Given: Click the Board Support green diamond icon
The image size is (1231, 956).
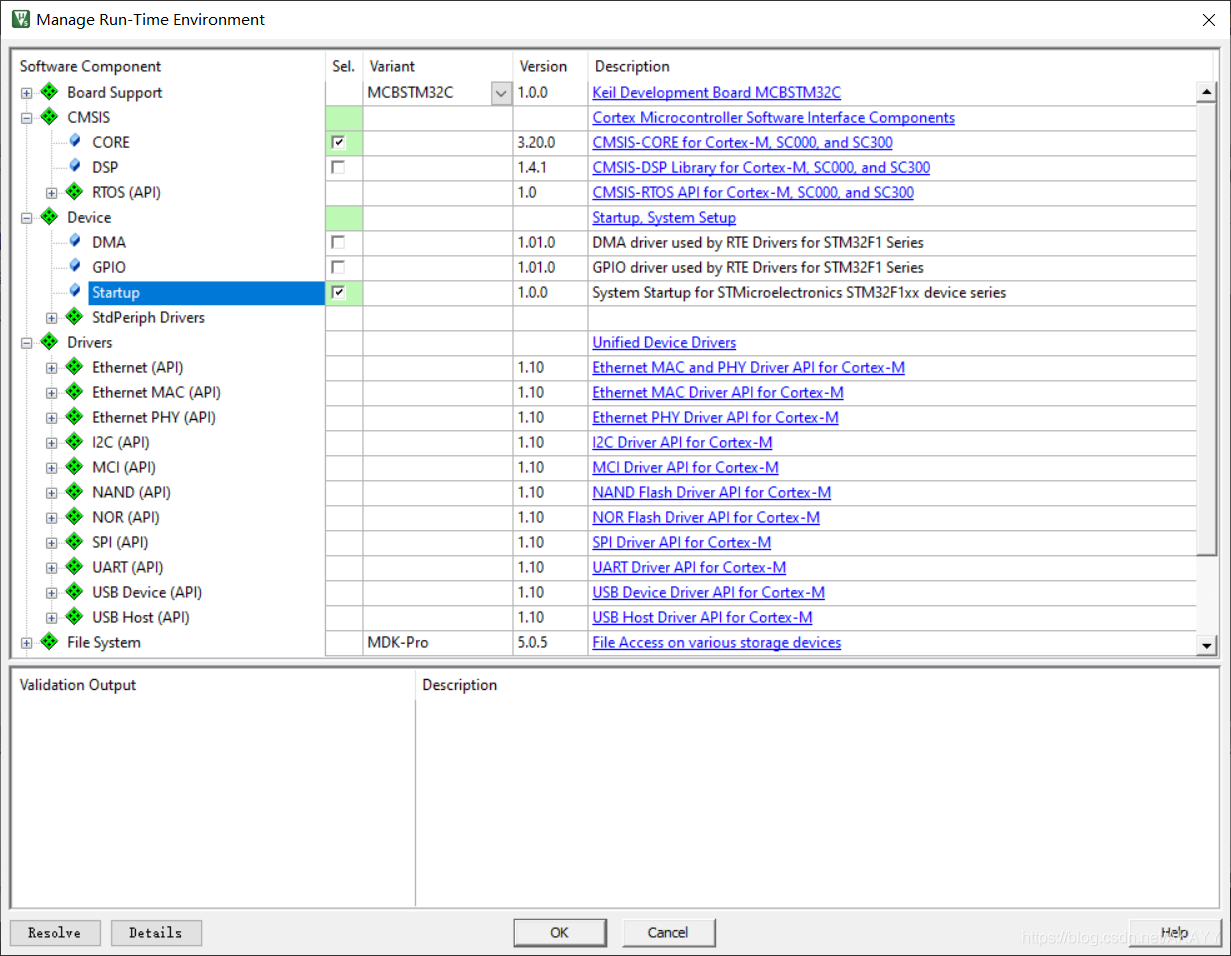Looking at the screenshot, I should [50, 92].
